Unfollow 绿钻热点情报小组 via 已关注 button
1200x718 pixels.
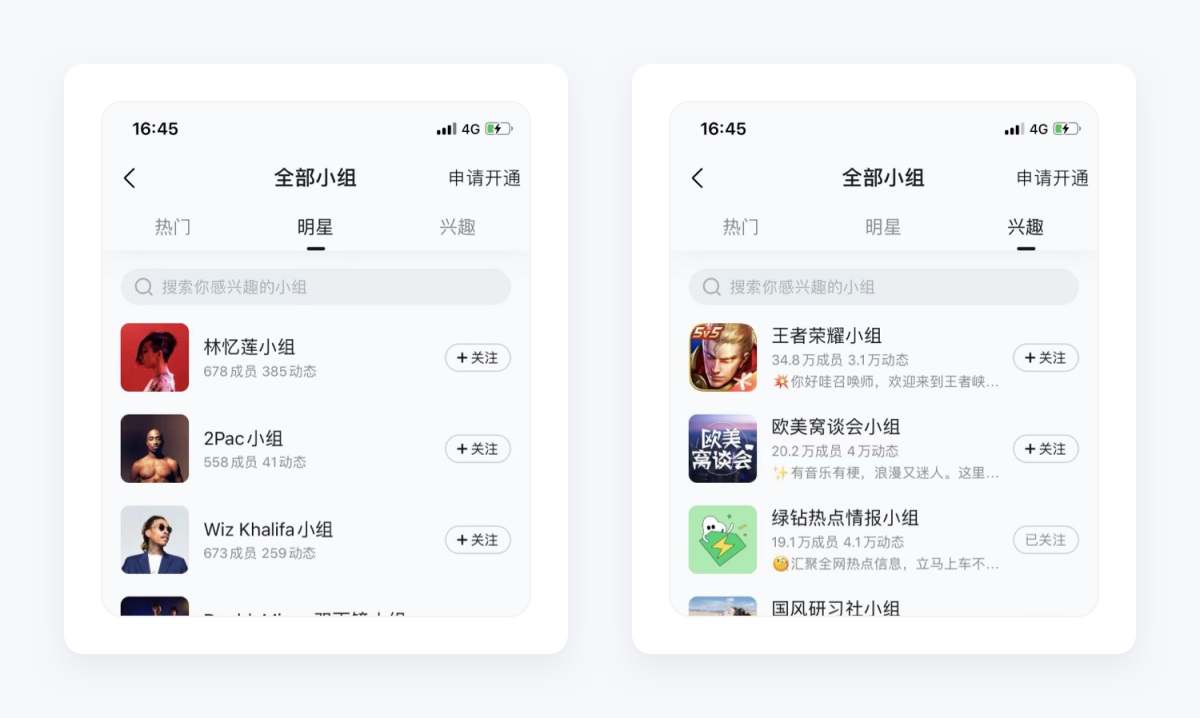[1046, 540]
